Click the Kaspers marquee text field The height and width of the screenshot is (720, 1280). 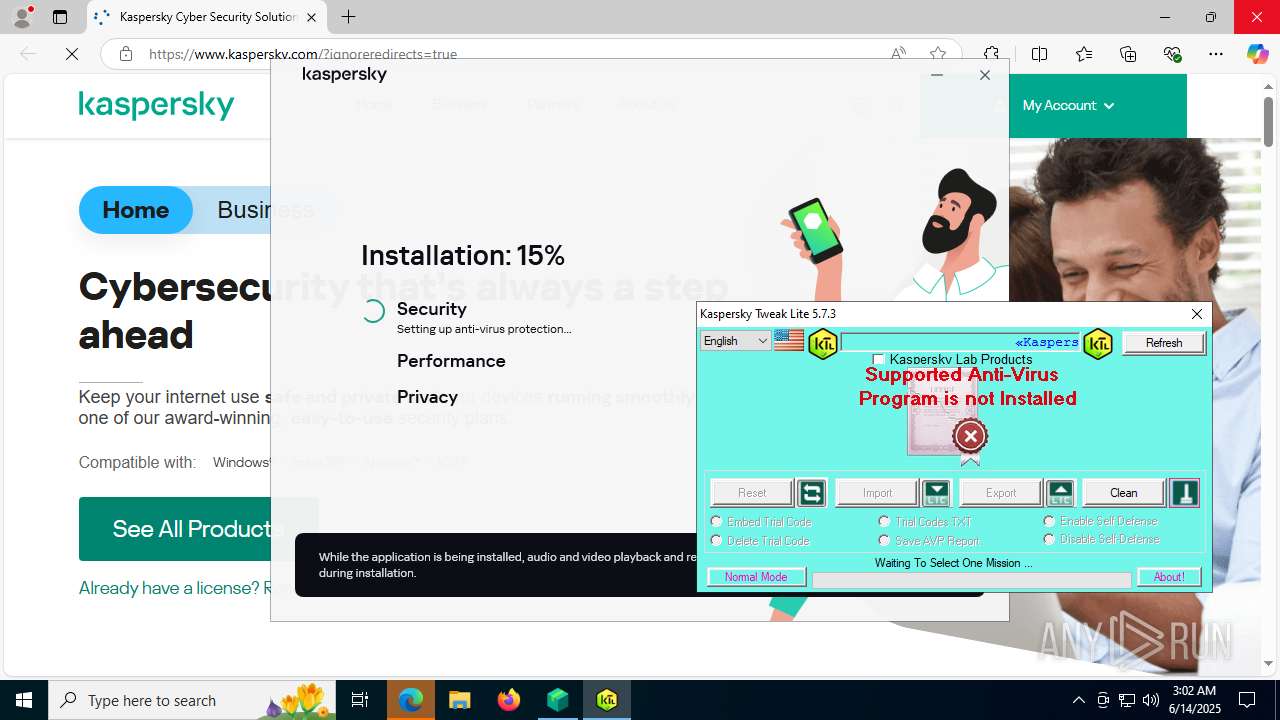click(x=960, y=342)
